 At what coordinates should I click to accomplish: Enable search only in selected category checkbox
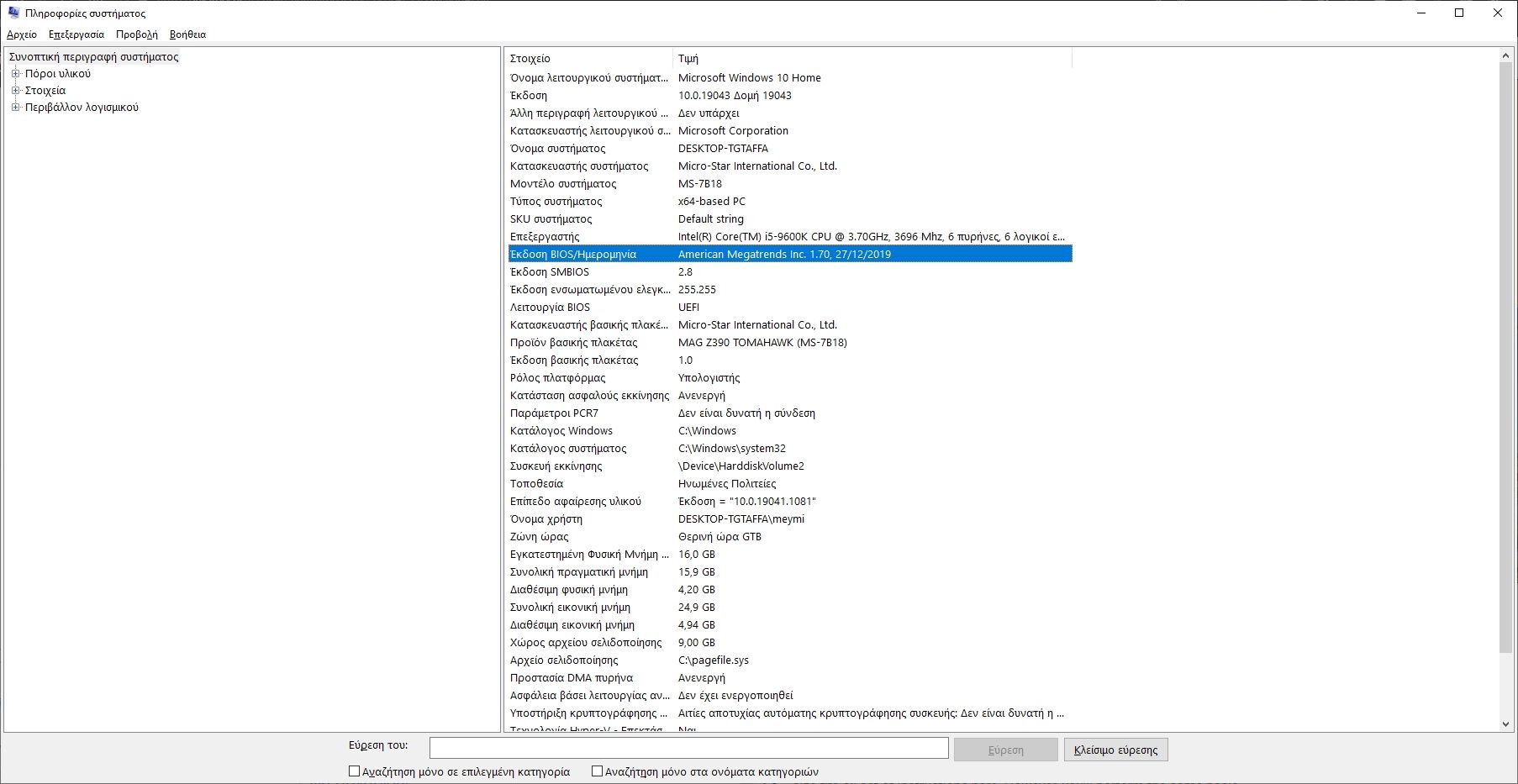click(354, 771)
